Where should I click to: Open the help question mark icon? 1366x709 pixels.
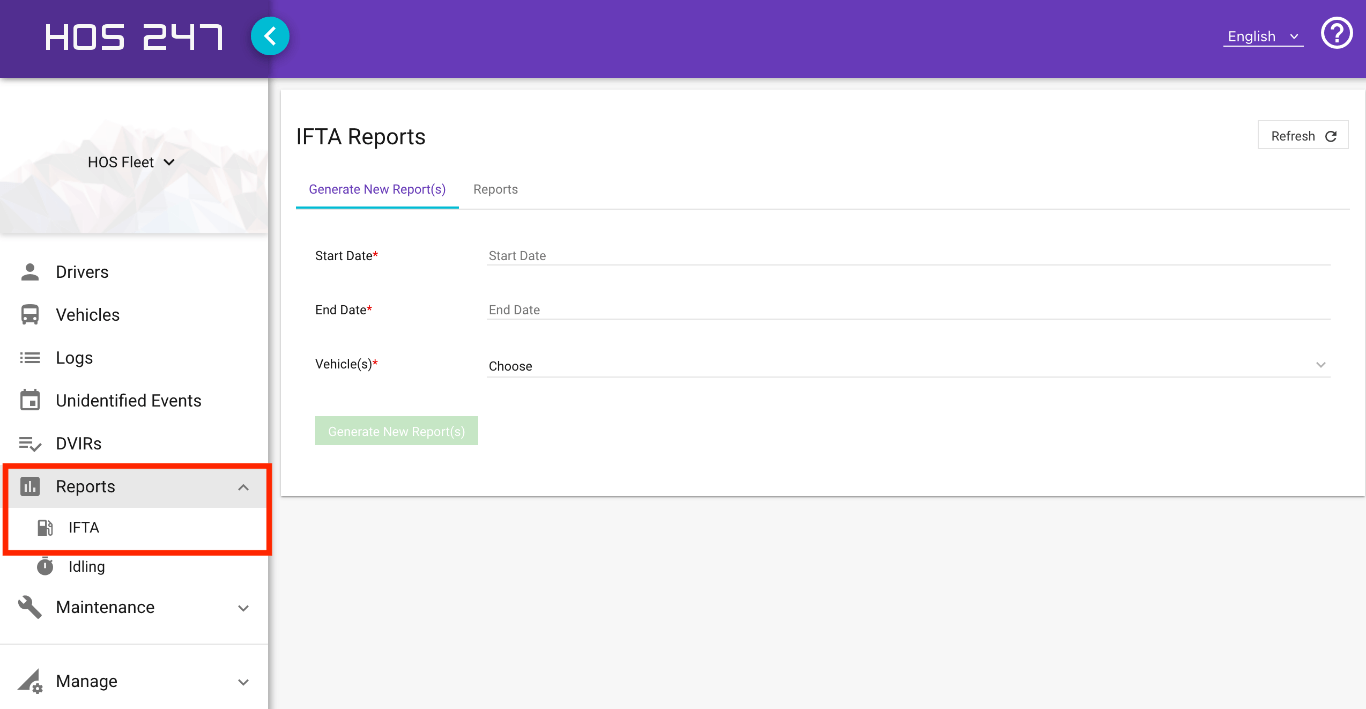point(1337,34)
